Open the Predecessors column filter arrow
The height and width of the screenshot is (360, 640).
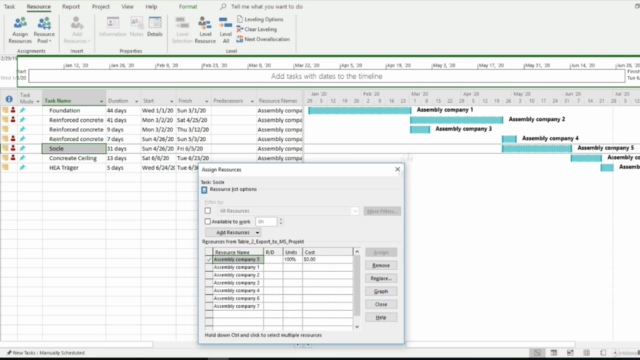tap(252, 101)
